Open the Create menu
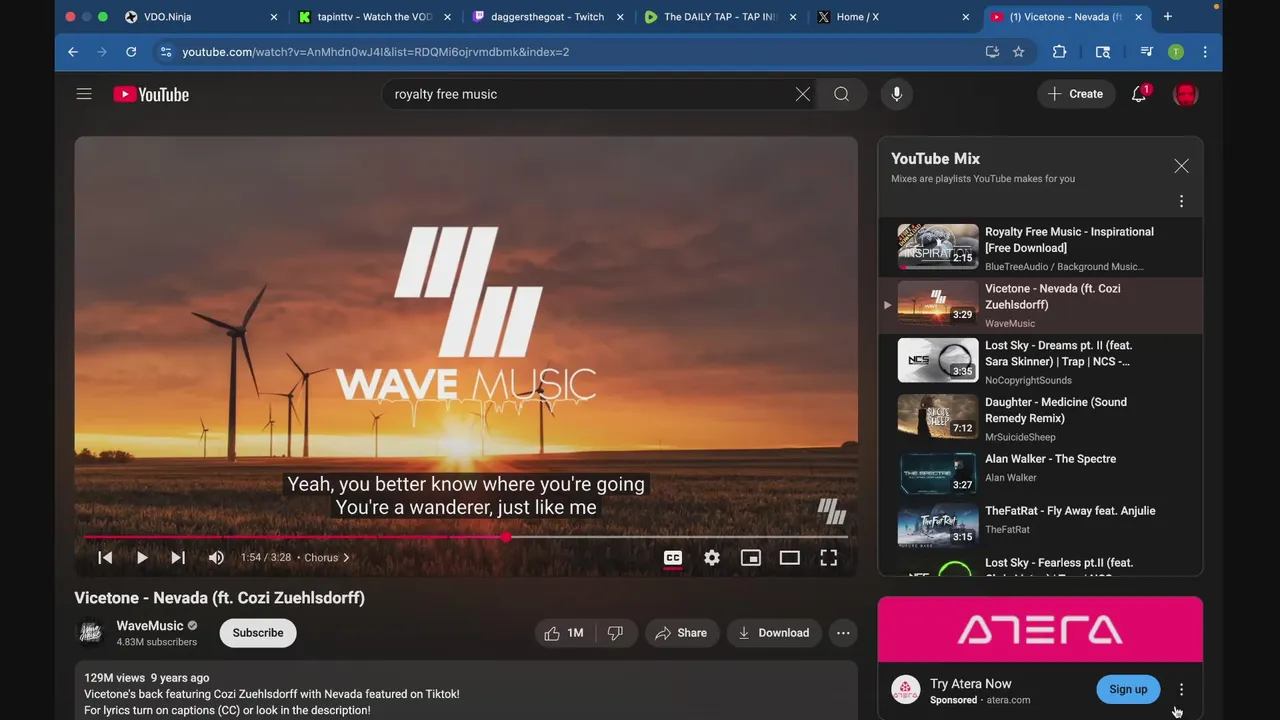1280x720 pixels. pyautogui.click(x=1076, y=94)
